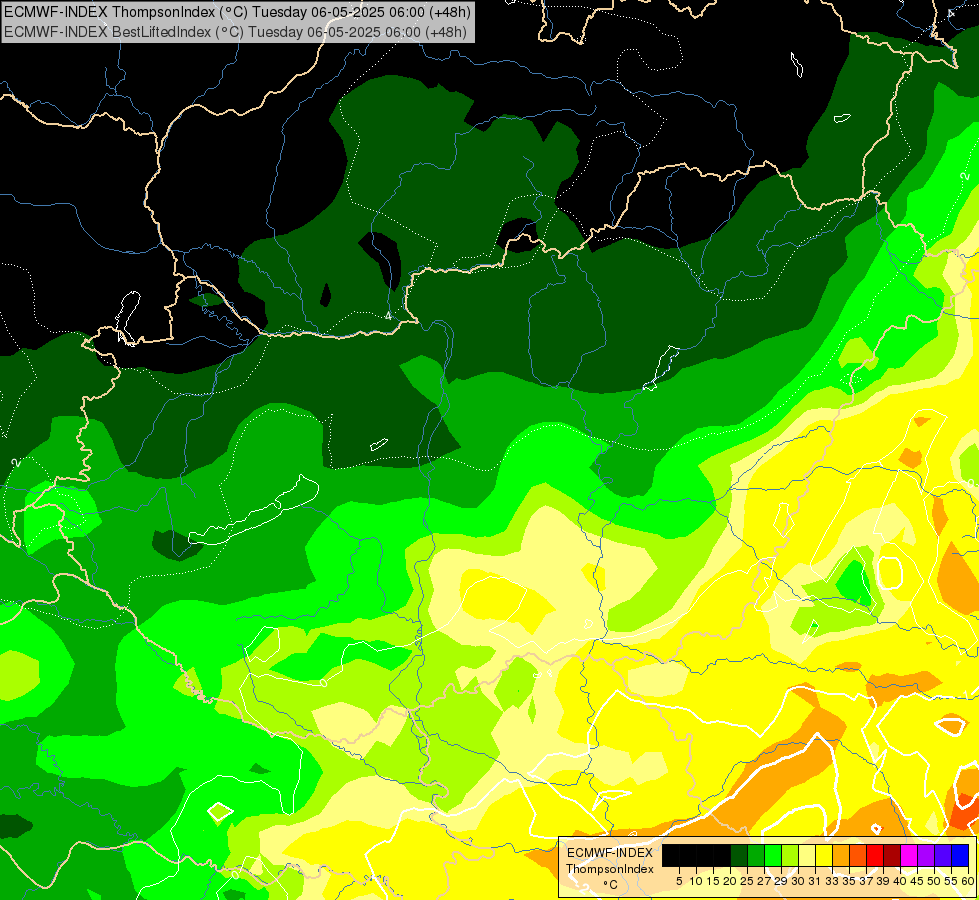Click legend tick value 15

click(713, 881)
